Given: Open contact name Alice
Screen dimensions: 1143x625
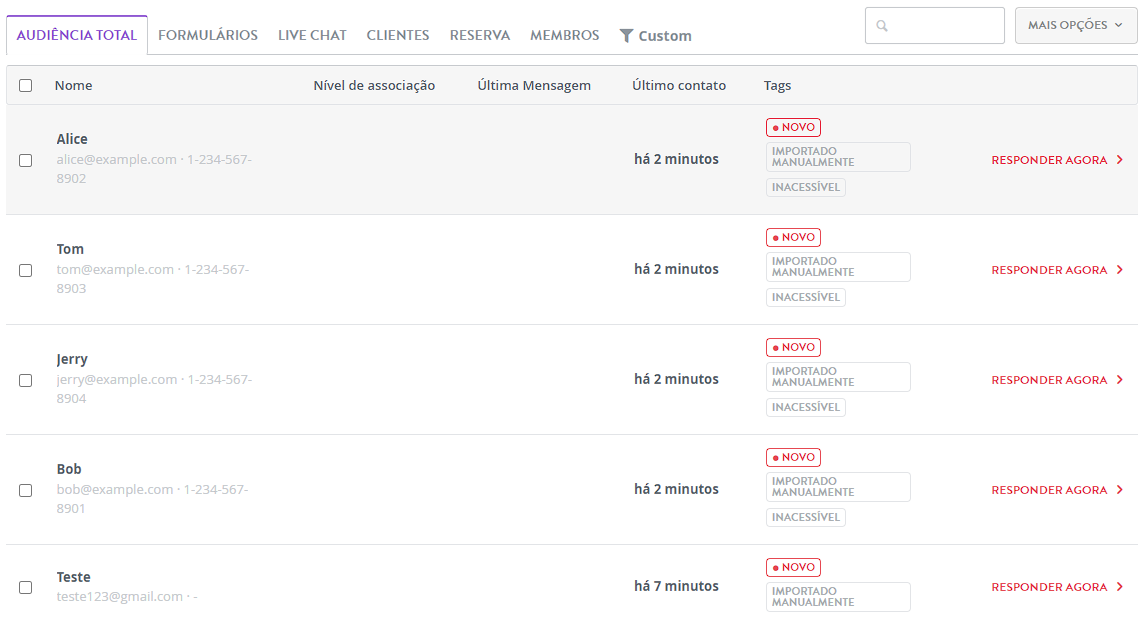Looking at the screenshot, I should pyautogui.click(x=72, y=139).
